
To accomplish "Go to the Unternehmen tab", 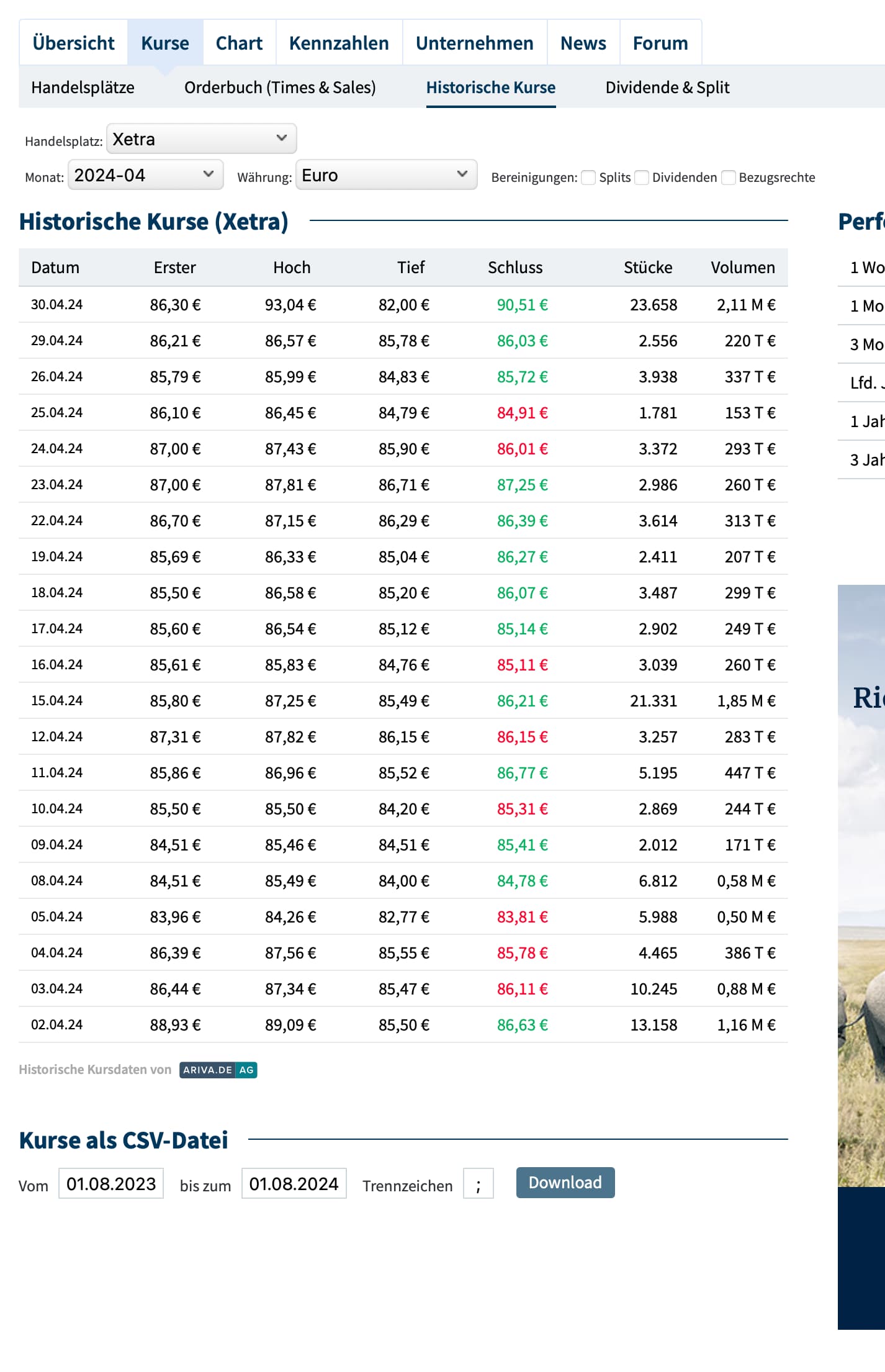I will pyautogui.click(x=475, y=43).
